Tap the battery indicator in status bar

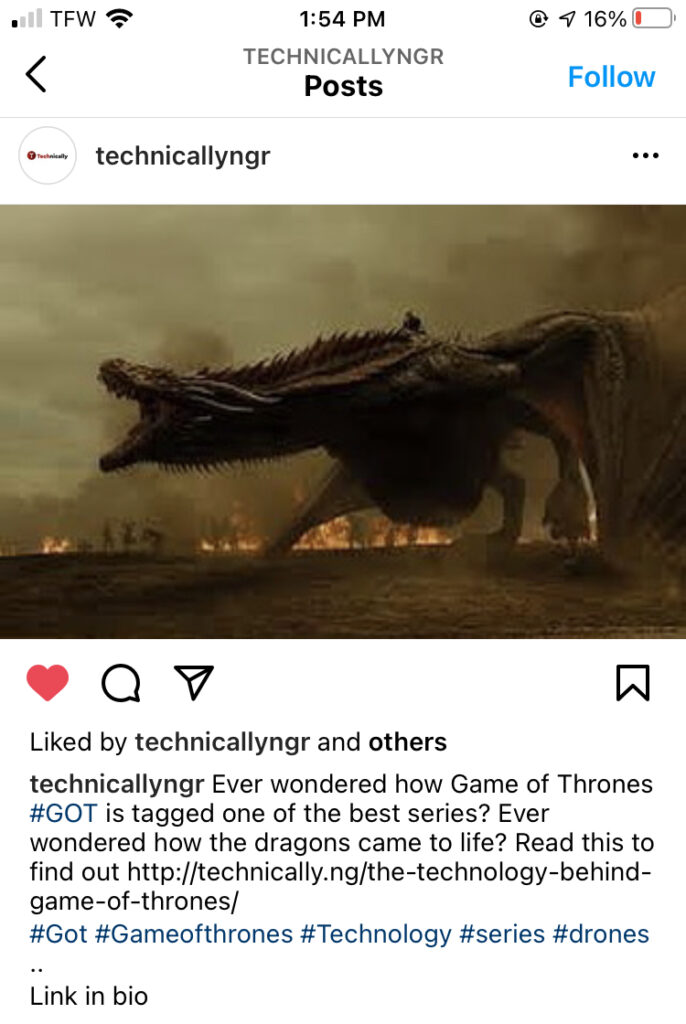point(652,18)
